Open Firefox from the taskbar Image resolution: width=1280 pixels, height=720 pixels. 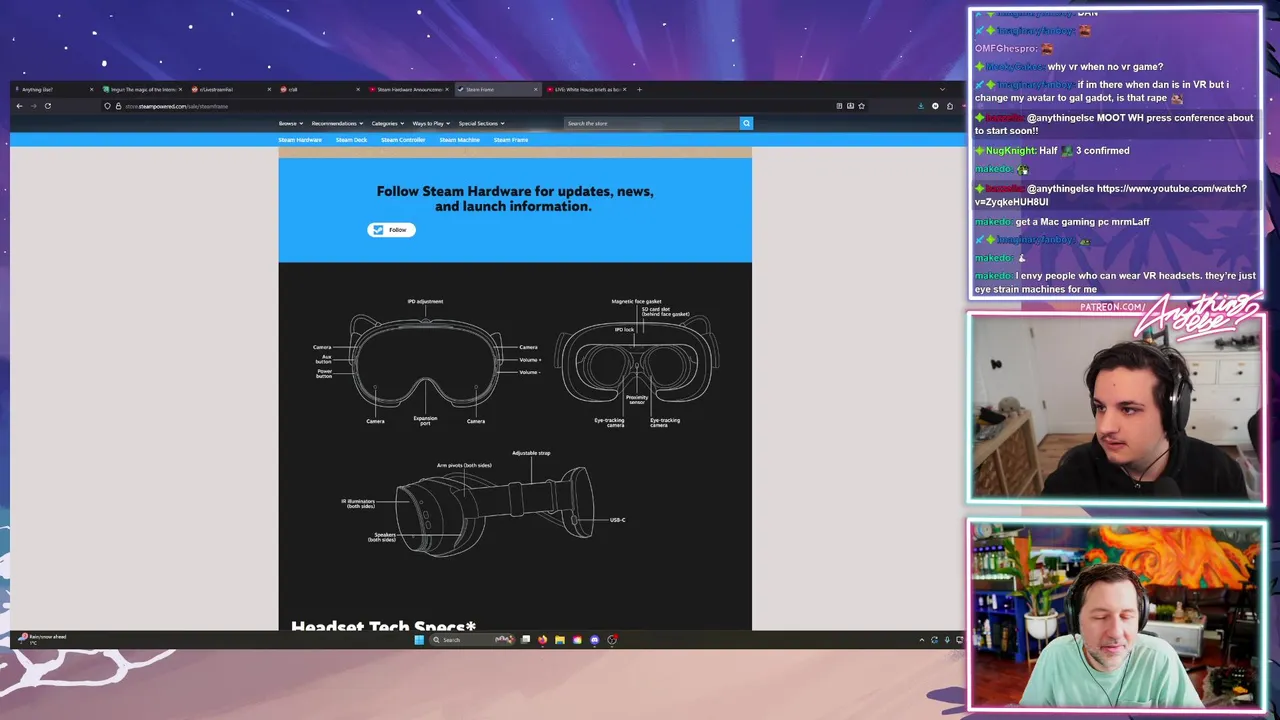[x=543, y=640]
